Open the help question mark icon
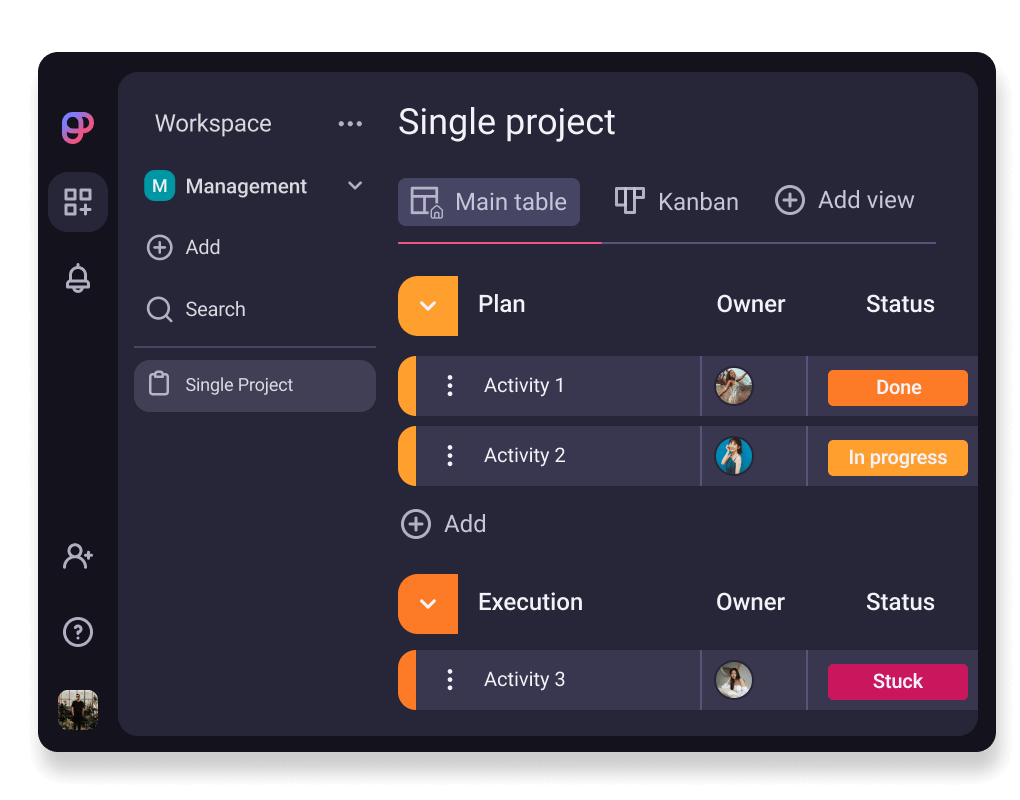This screenshot has width=1020, height=800. point(78,632)
